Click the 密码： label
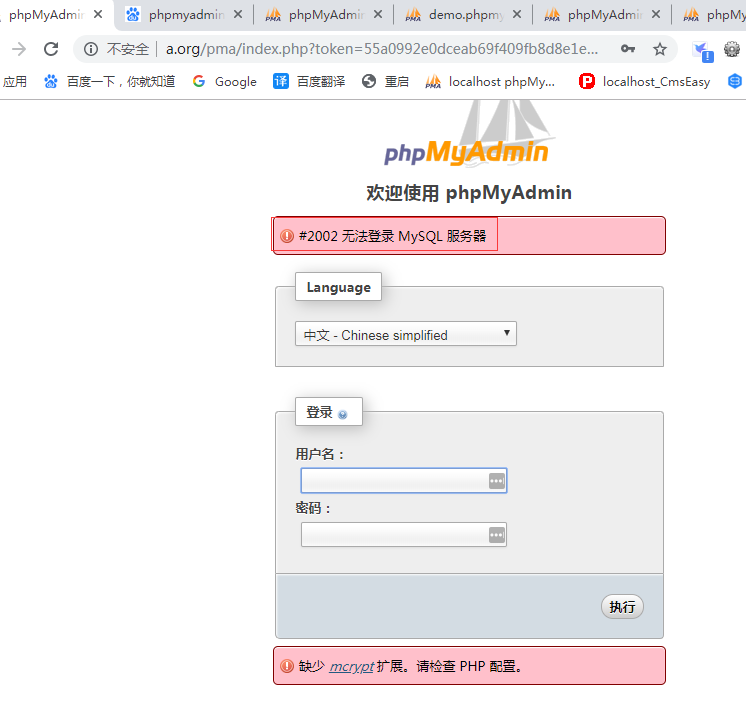746x711 pixels. click(314, 508)
